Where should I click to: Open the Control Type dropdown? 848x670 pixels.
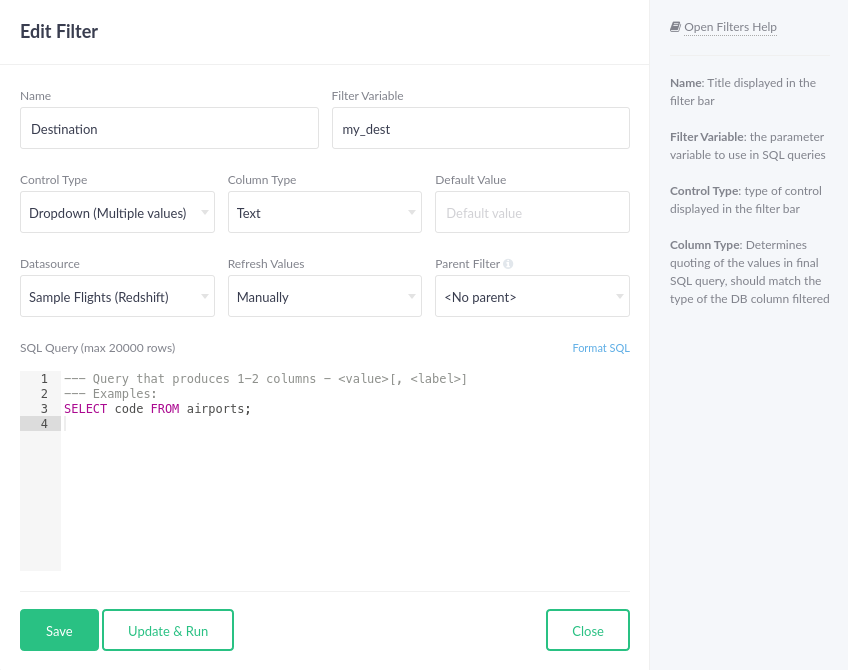(x=117, y=212)
